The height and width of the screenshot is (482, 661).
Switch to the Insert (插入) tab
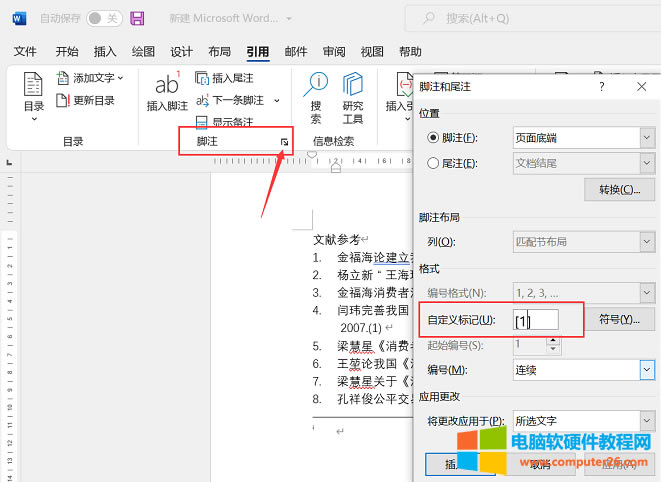(105, 52)
